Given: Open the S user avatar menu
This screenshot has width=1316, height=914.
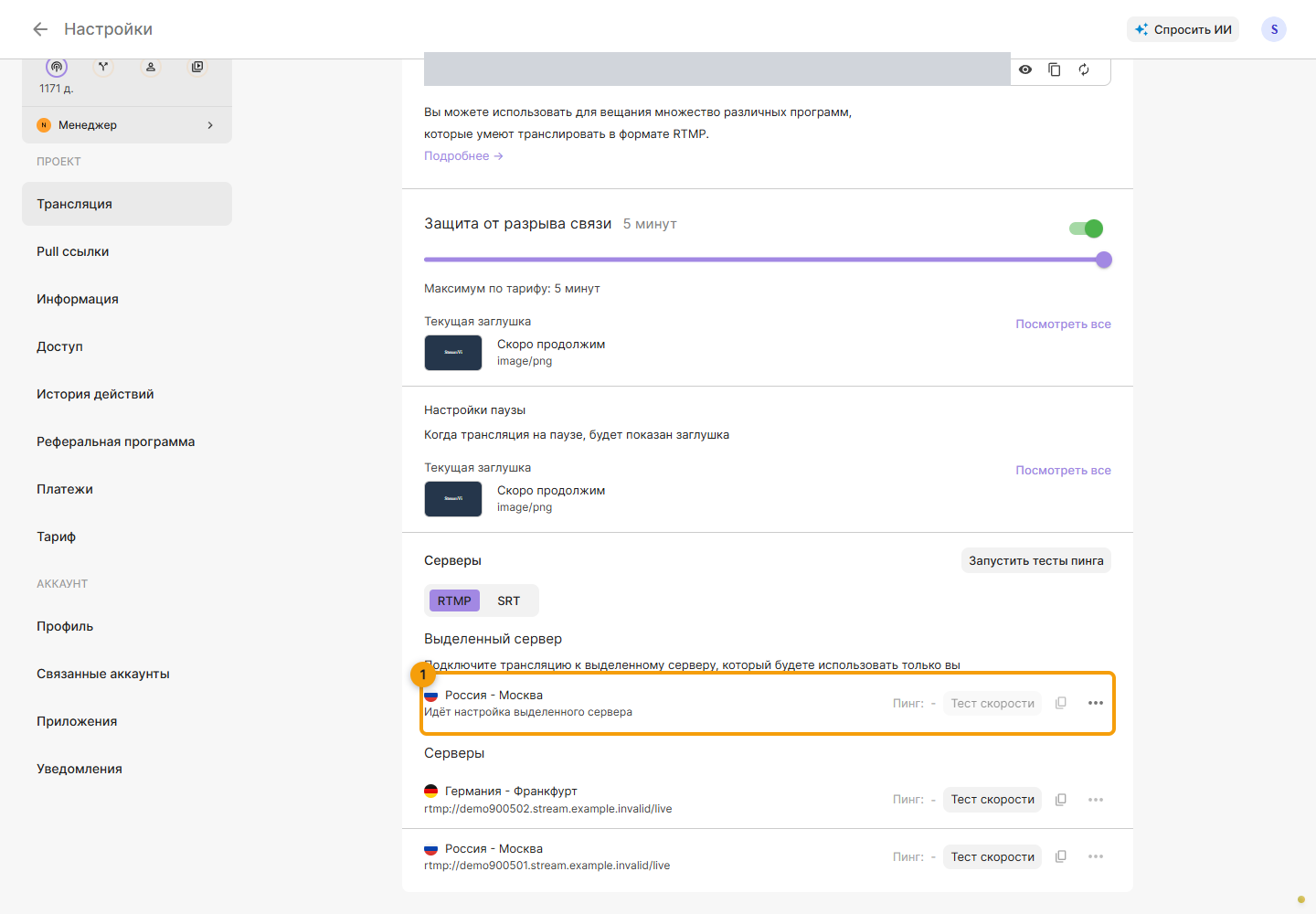Looking at the screenshot, I should pos(1274,29).
